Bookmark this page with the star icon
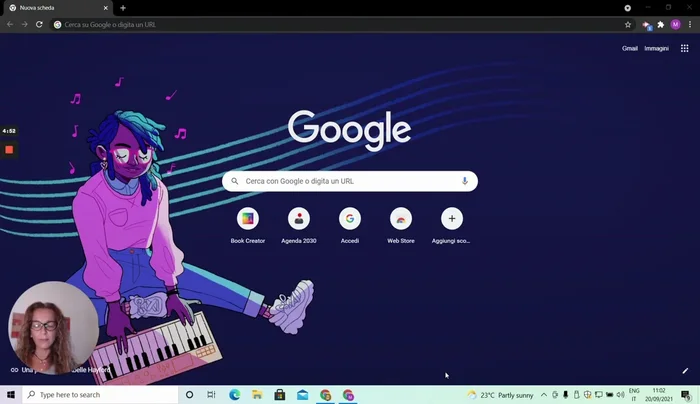 628,25
